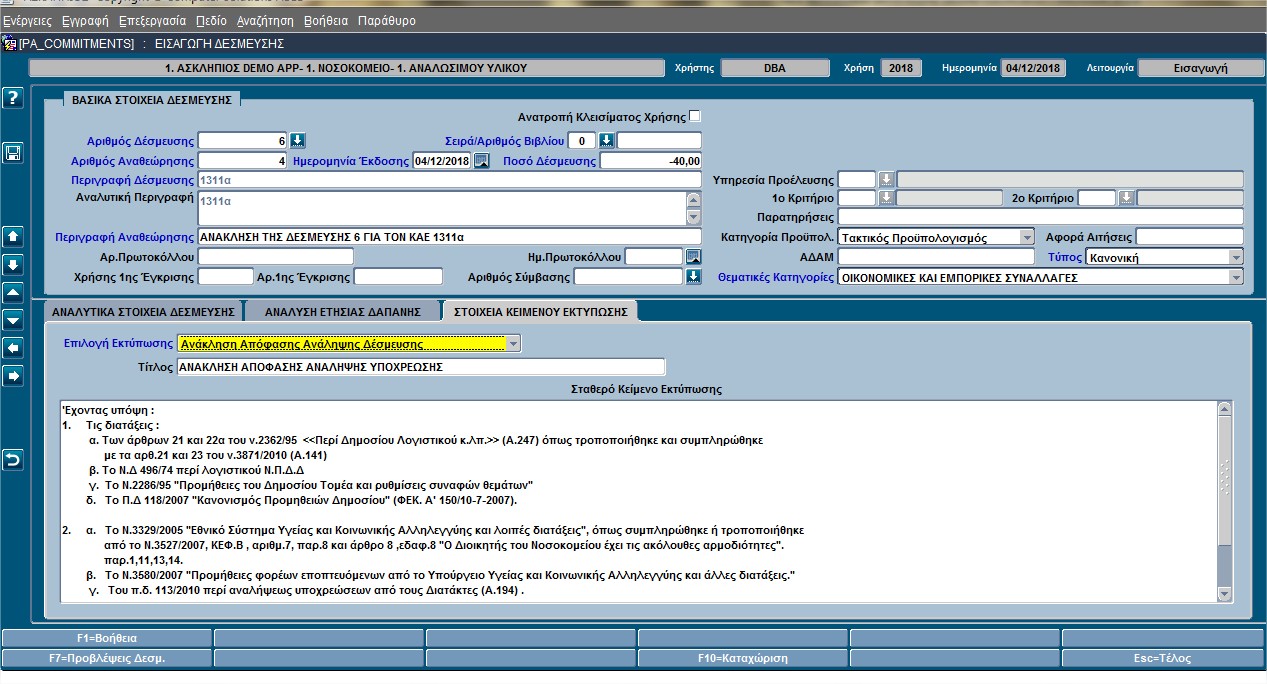Click the last-record down arrow icon
The height and width of the screenshot is (684, 1267).
(x=13, y=265)
